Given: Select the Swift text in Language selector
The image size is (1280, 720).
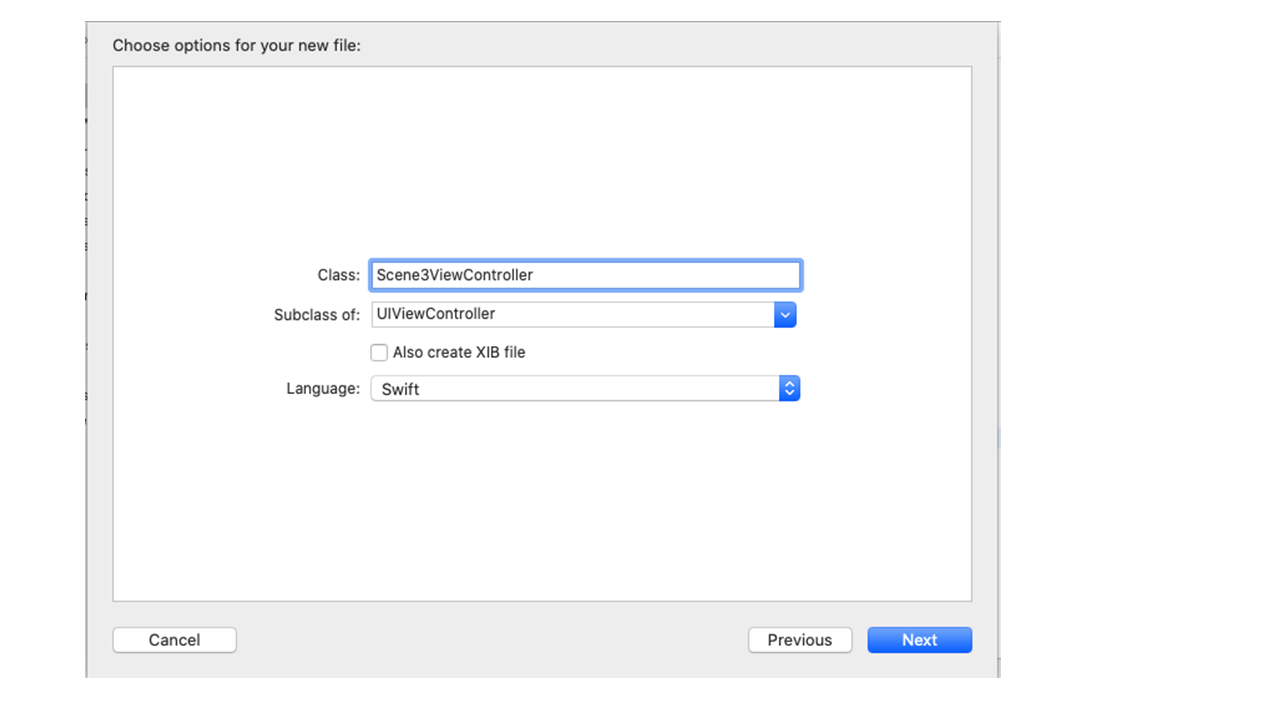Looking at the screenshot, I should pos(400,389).
